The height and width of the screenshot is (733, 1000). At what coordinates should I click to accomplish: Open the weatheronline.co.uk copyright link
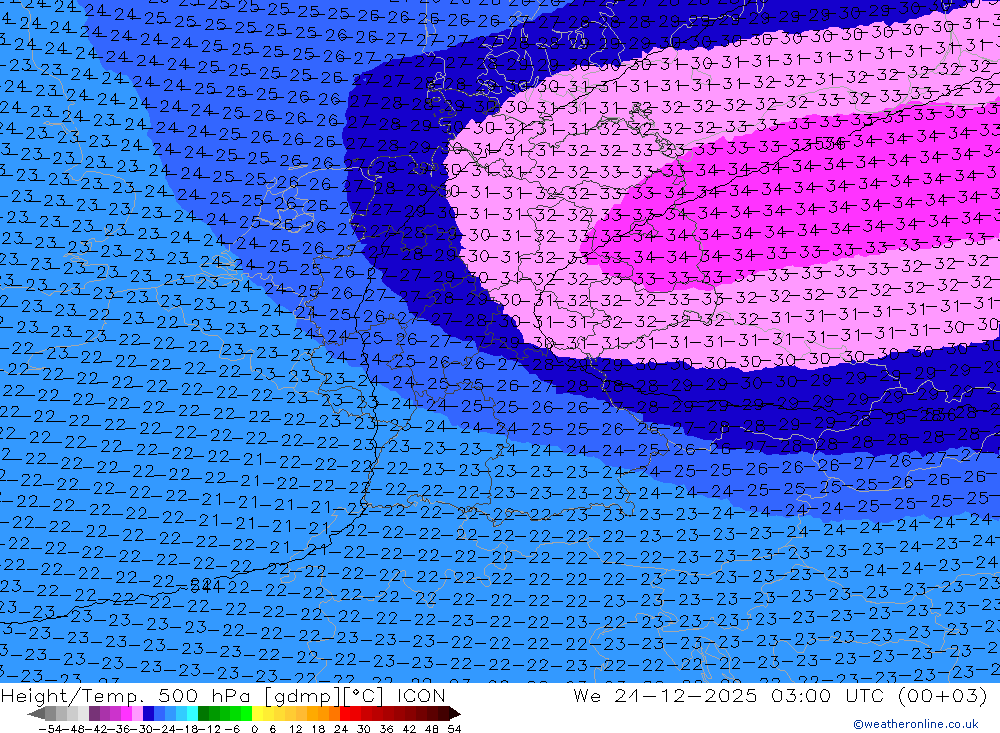point(916,724)
